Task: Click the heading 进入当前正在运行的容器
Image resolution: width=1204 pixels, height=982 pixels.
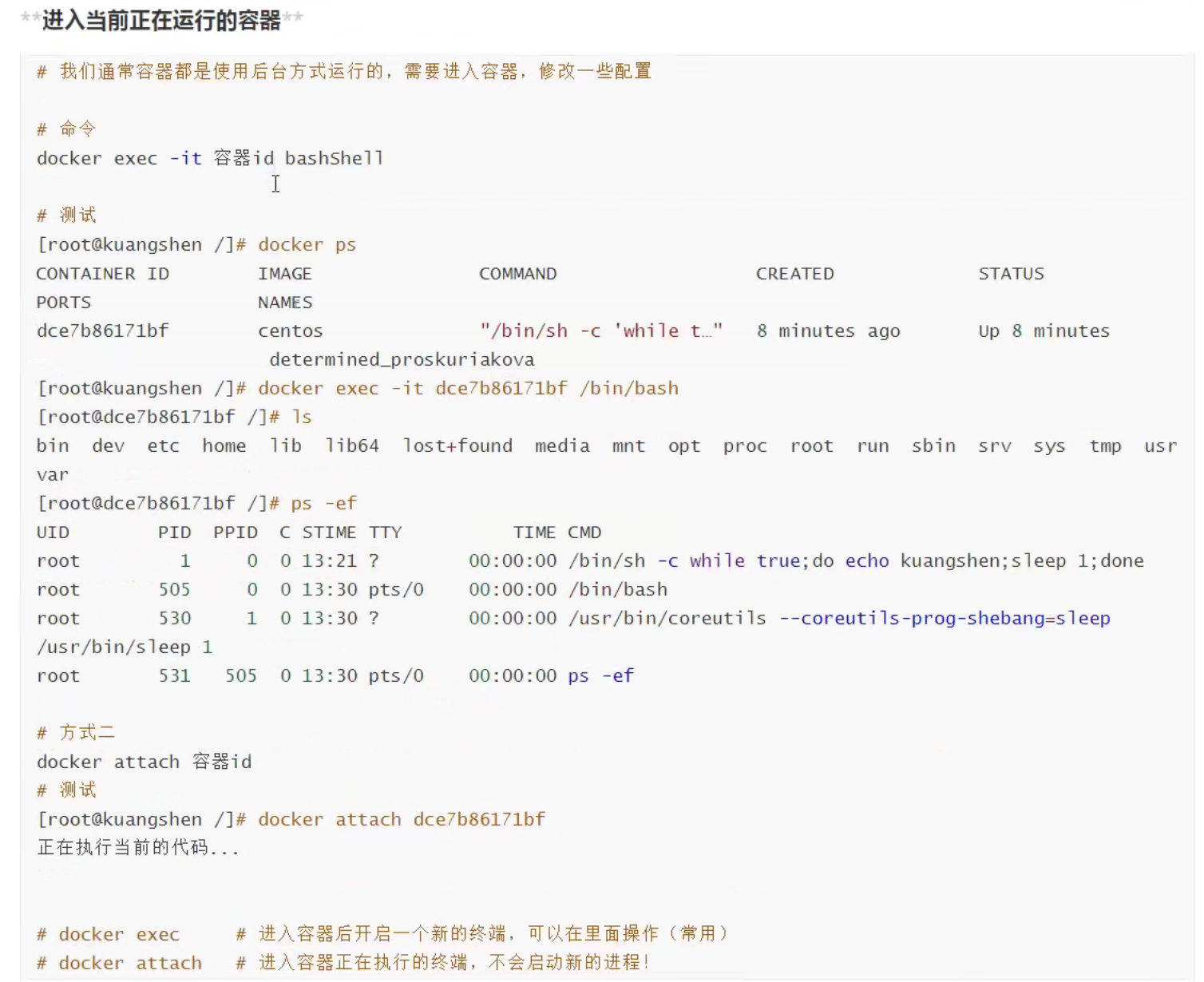Action: (x=161, y=20)
